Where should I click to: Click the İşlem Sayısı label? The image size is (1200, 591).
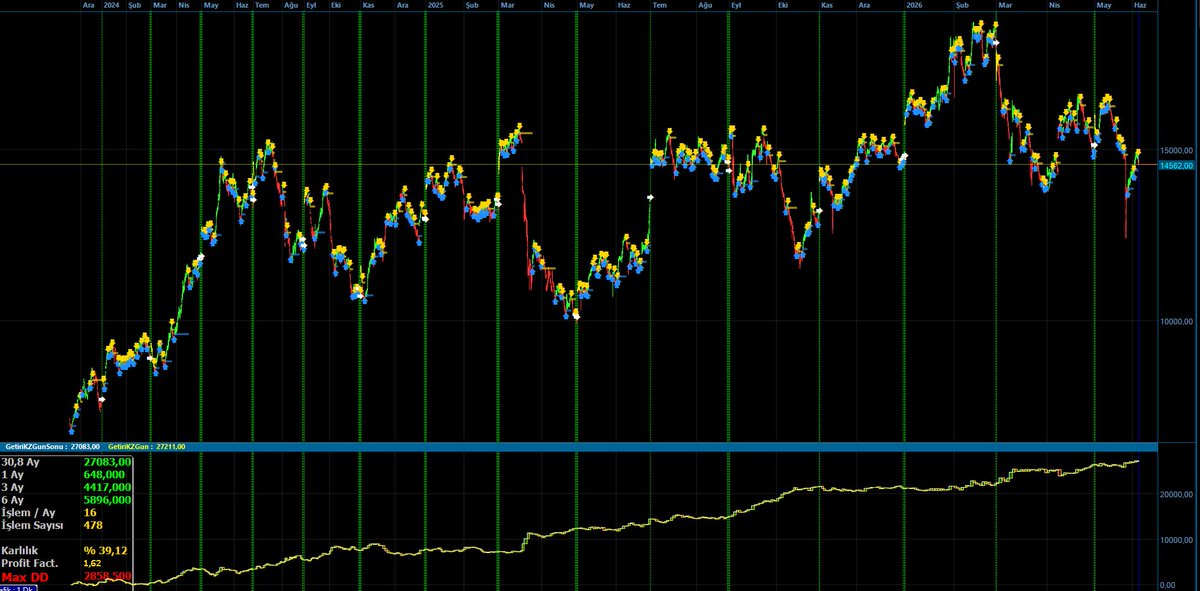[32, 525]
